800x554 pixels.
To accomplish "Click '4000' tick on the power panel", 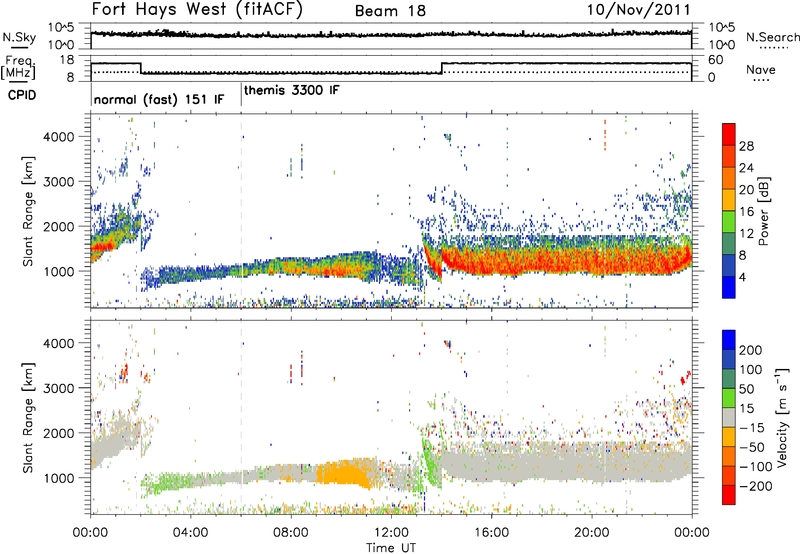I will point(58,137).
